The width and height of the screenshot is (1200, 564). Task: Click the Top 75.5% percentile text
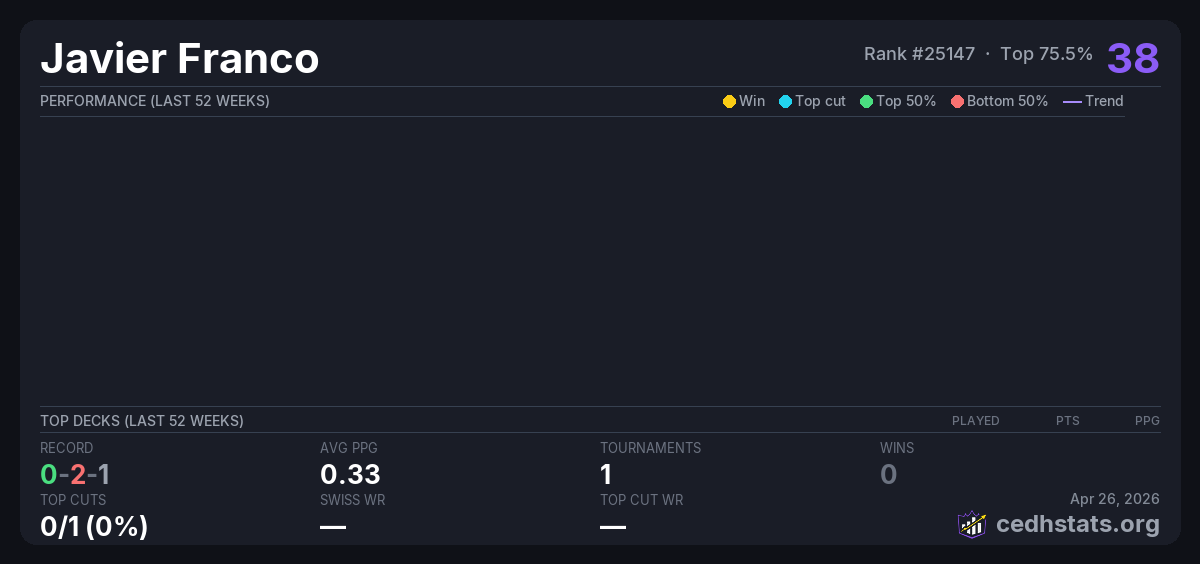point(1046,54)
